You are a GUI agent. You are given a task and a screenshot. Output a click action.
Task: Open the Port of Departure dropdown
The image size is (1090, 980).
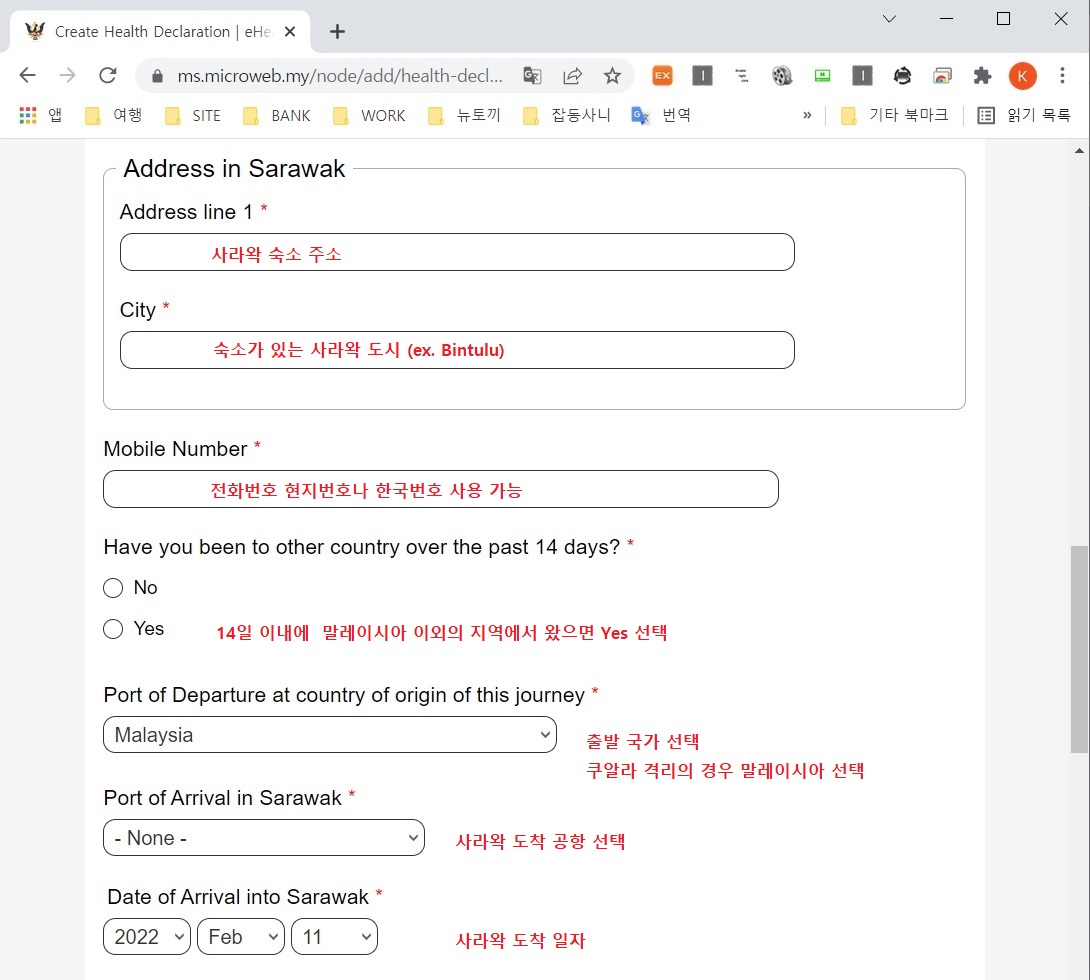(x=330, y=735)
